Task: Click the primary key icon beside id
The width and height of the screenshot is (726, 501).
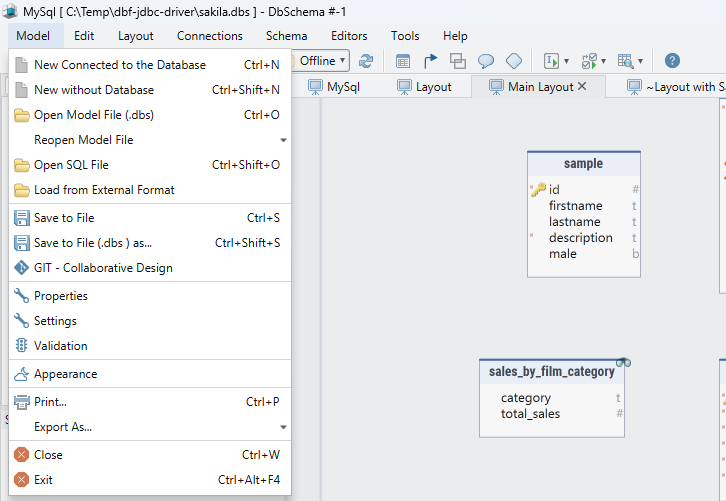Action: coord(539,189)
